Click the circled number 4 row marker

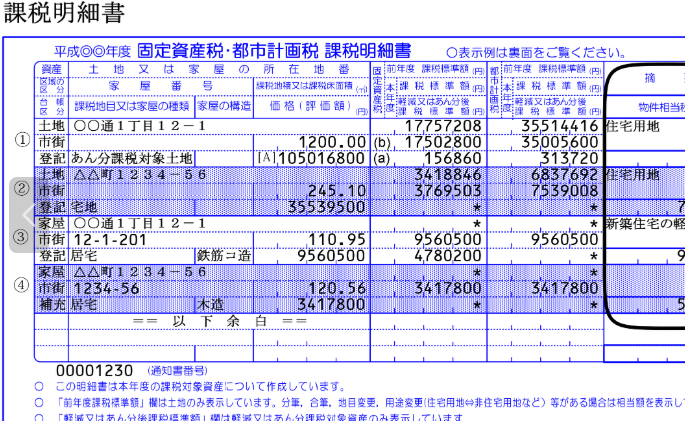(21, 286)
